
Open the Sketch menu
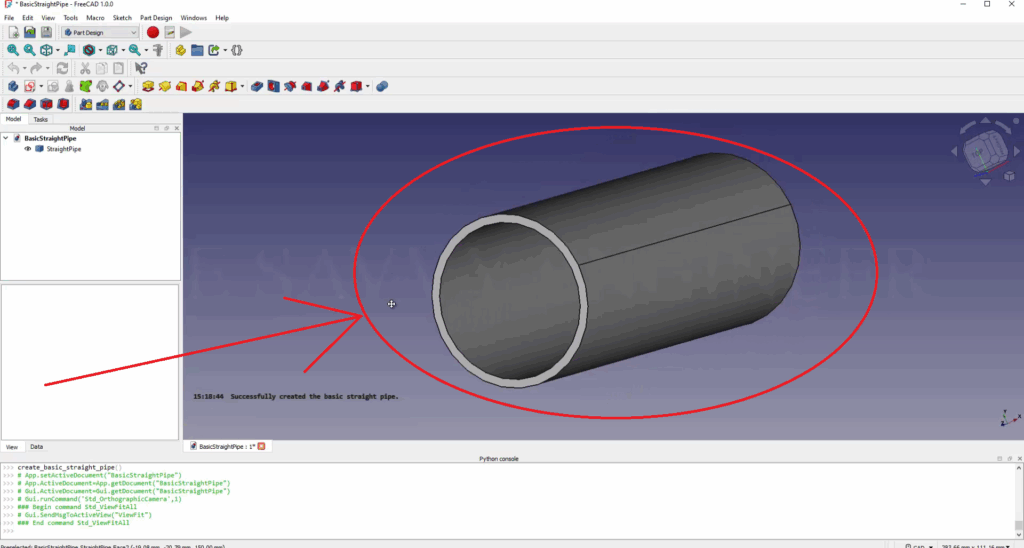pos(122,18)
